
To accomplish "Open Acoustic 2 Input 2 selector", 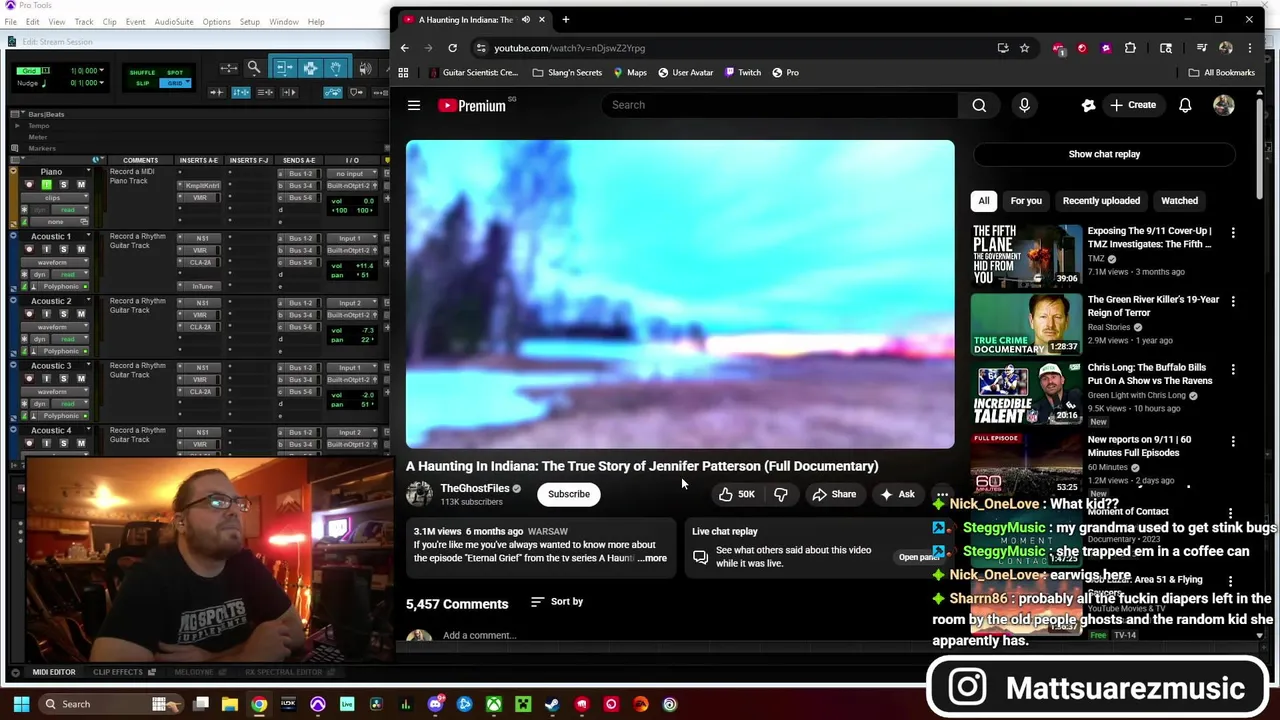I will click(x=352, y=303).
